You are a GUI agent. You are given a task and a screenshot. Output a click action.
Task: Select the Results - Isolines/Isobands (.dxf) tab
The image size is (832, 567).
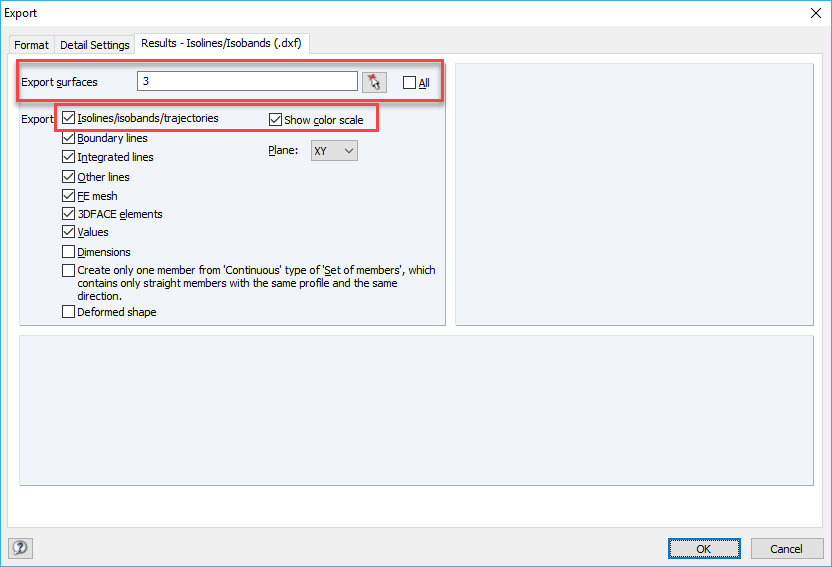coord(221,43)
